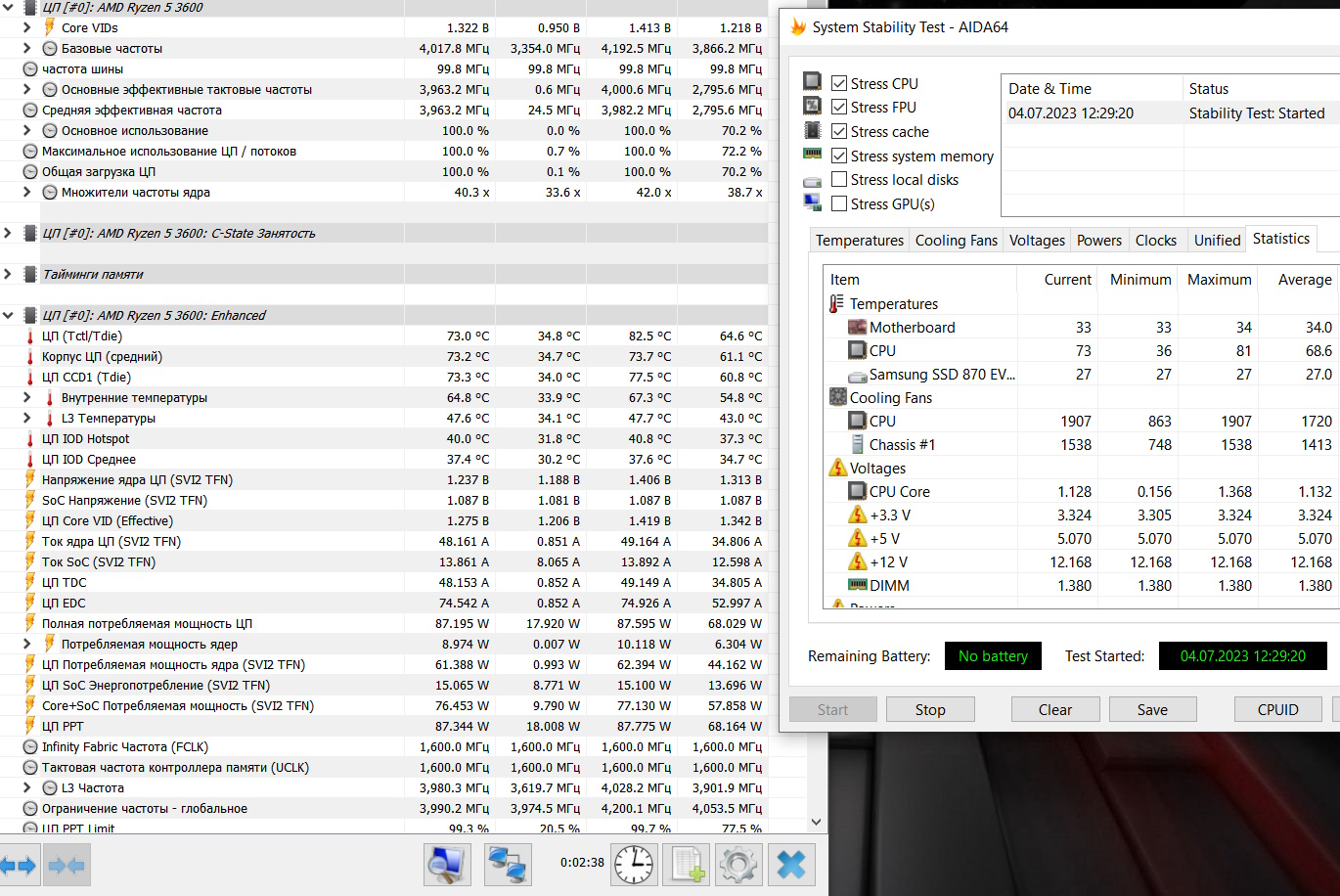Click the collapse-columns arrows icon in HWiNFO toolbar
This screenshot has height=896, width=1340.
67,866
